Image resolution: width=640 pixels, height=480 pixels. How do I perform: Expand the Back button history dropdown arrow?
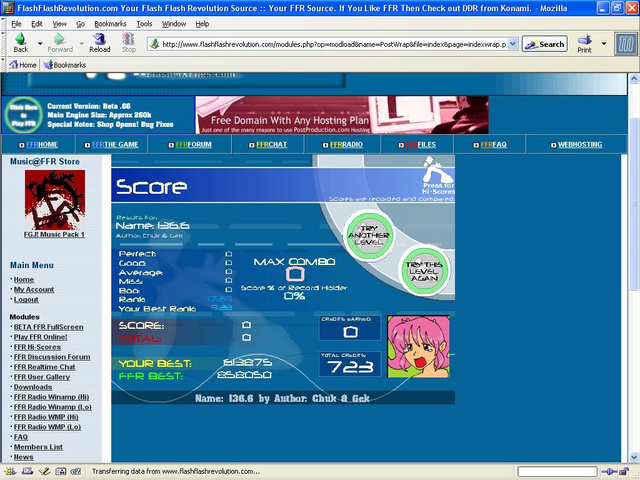[x=40, y=43]
